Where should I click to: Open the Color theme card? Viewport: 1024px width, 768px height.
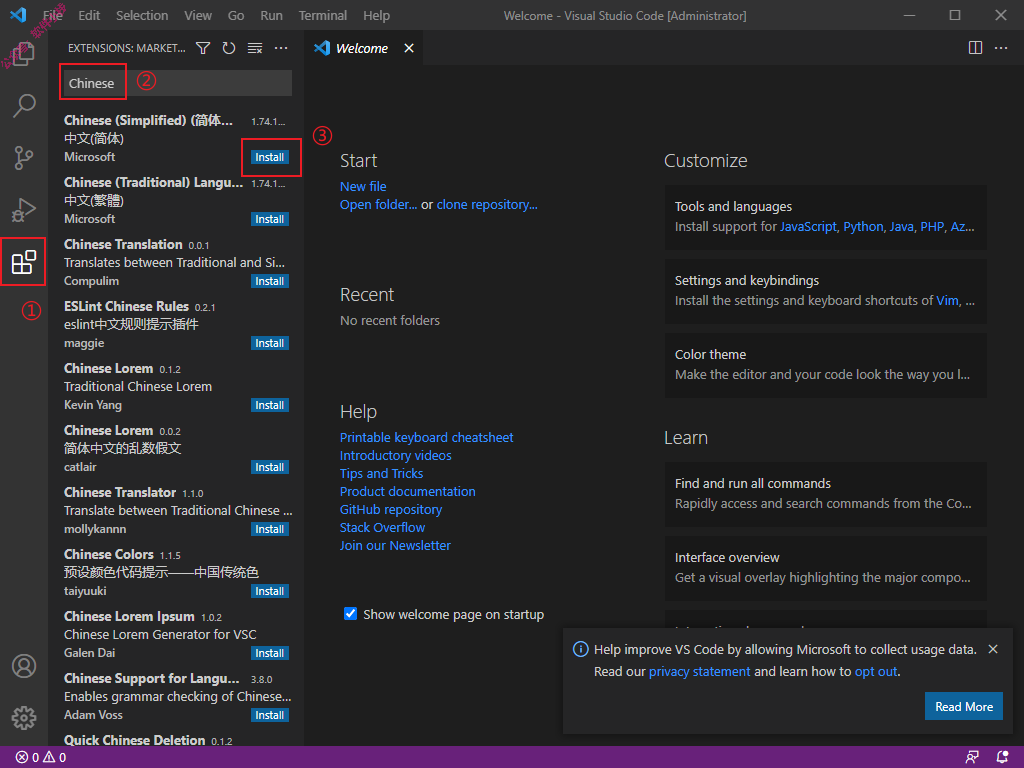825,365
